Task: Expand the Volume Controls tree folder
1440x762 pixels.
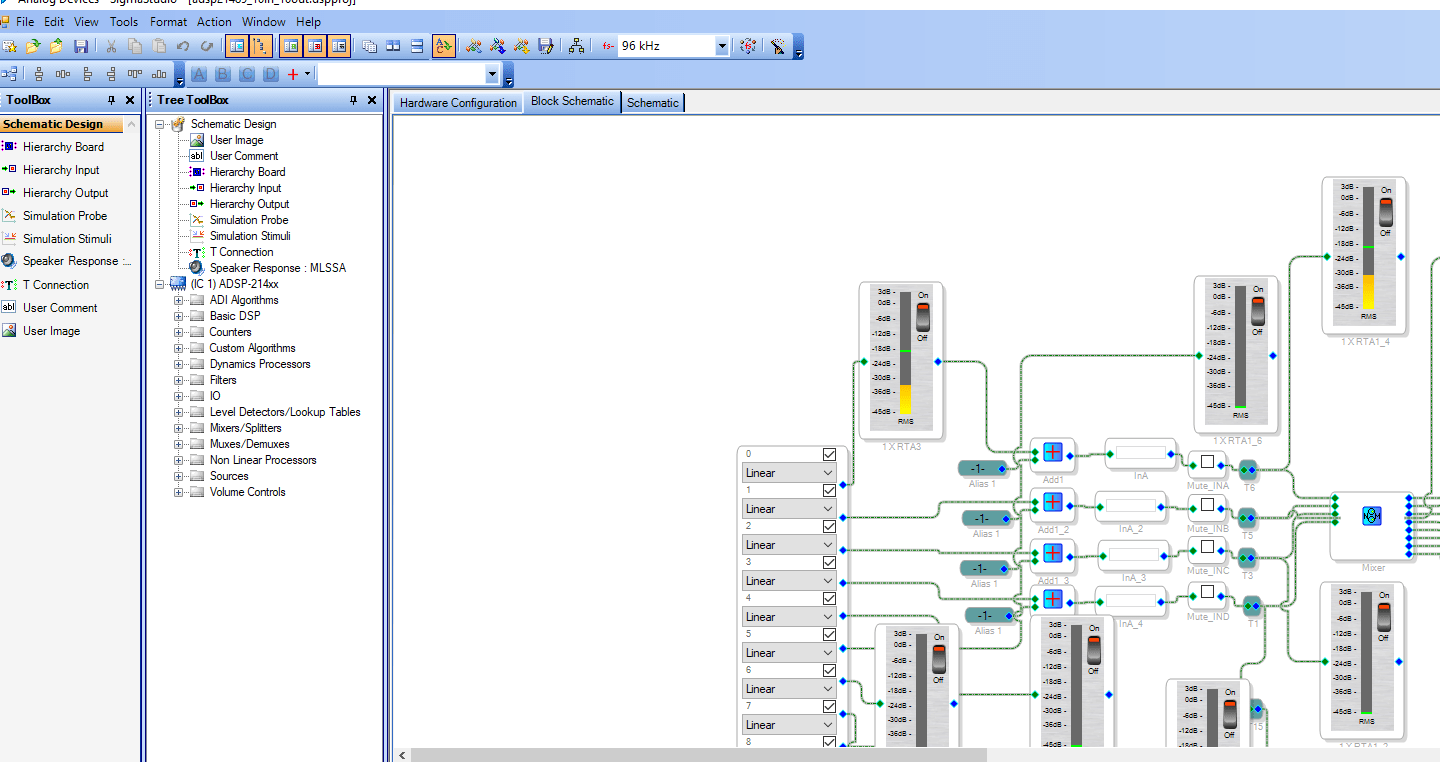Action: click(x=179, y=492)
